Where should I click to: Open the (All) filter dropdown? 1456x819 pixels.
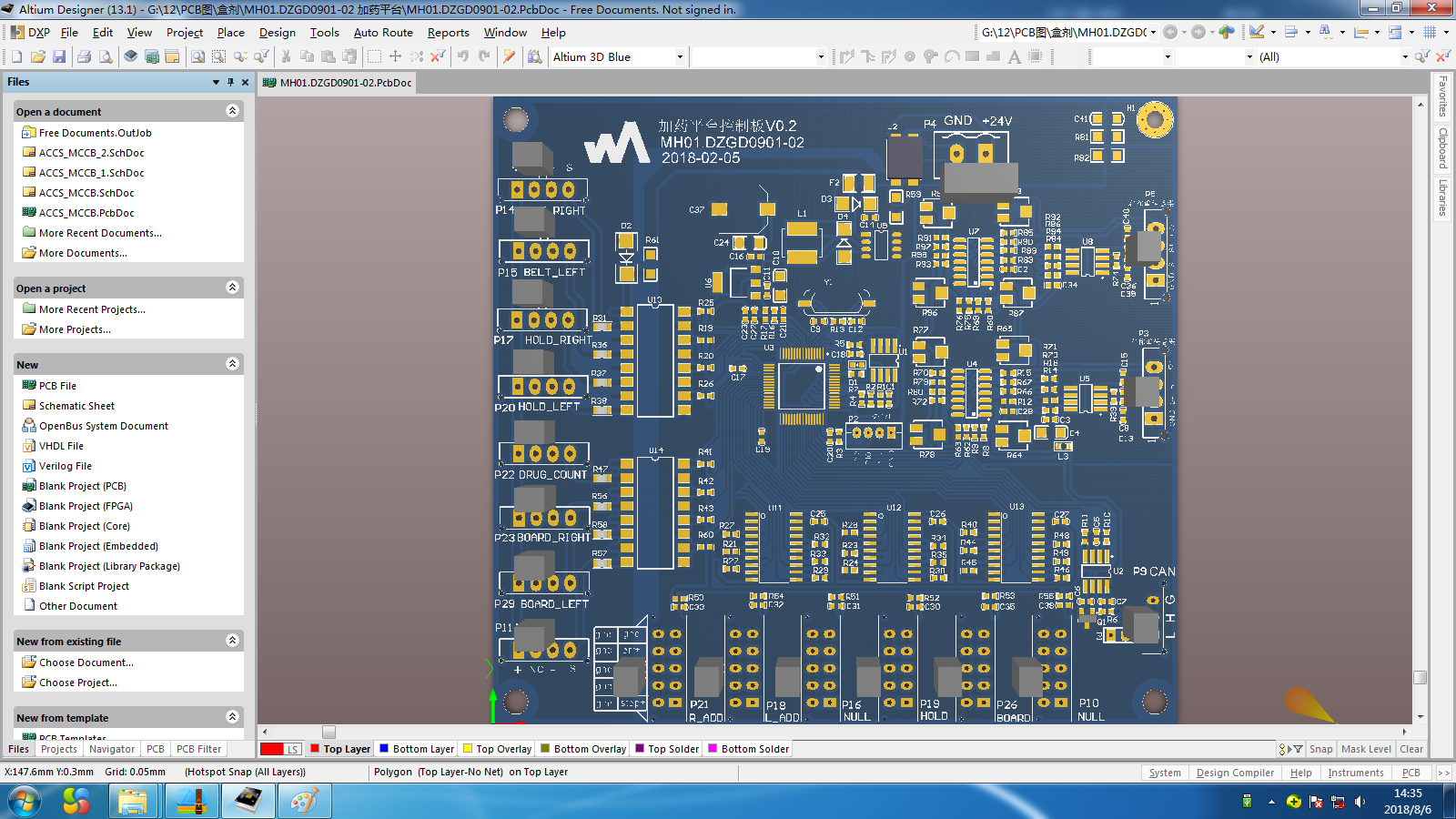point(1405,56)
